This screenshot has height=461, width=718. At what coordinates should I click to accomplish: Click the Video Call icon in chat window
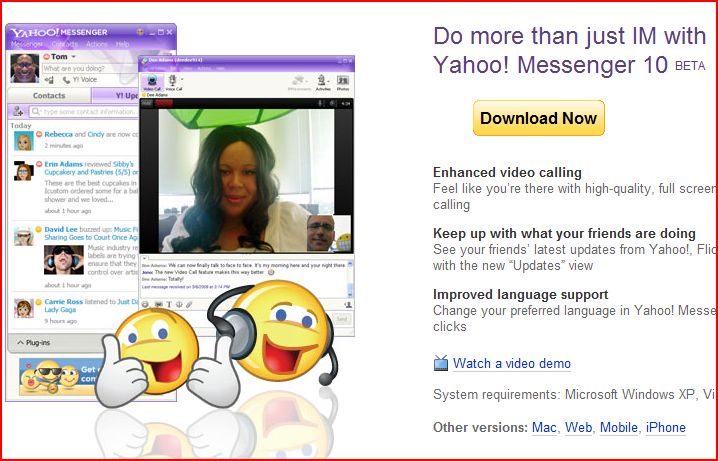(152, 82)
